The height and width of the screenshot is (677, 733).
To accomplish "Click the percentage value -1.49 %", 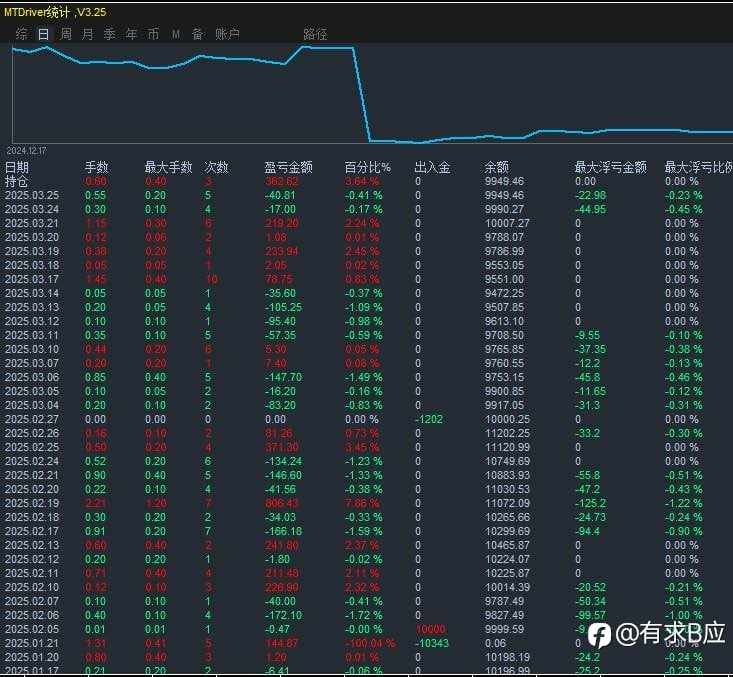I will click(364, 377).
